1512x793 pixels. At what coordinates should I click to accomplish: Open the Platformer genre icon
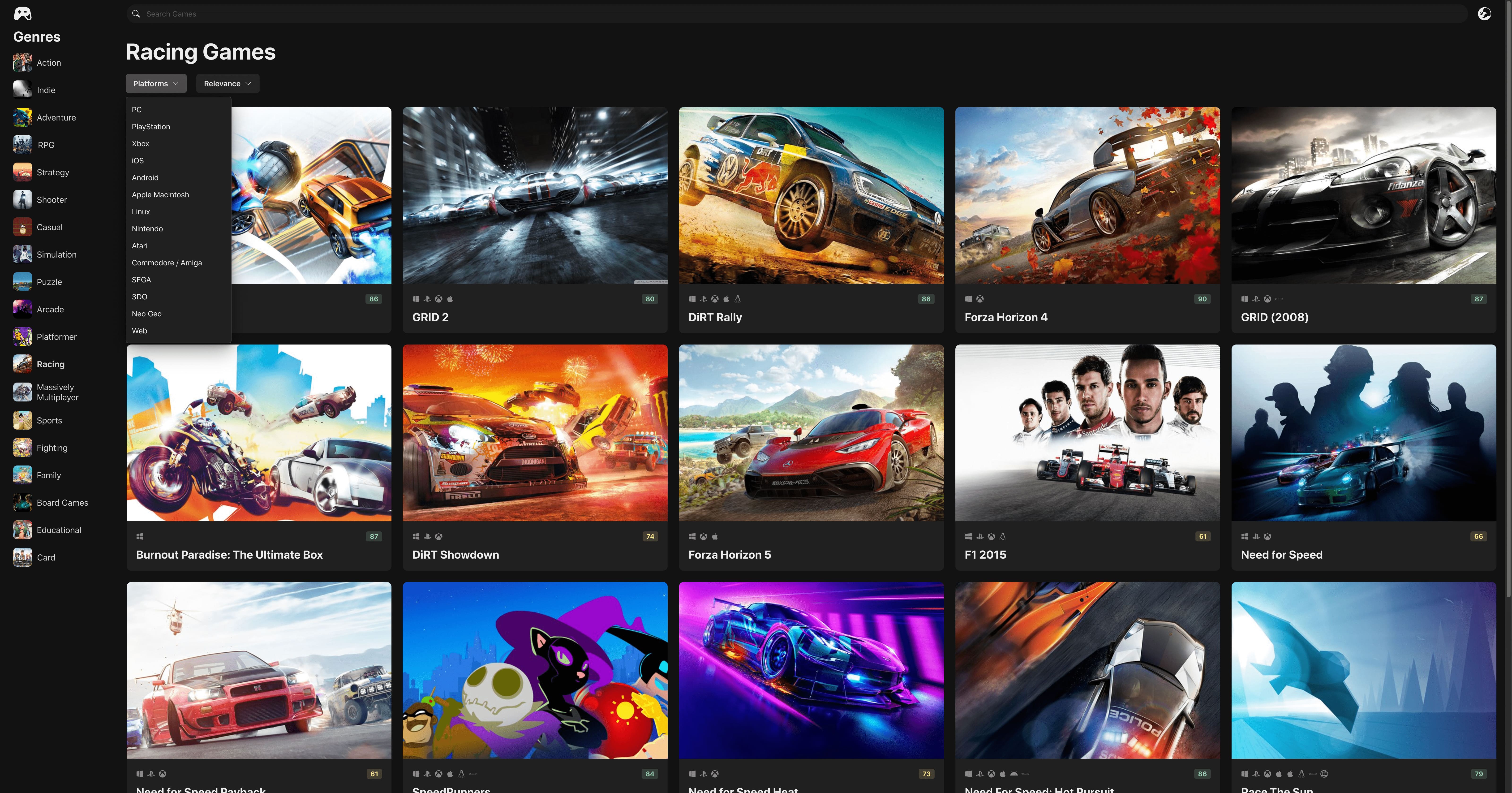[x=23, y=336]
